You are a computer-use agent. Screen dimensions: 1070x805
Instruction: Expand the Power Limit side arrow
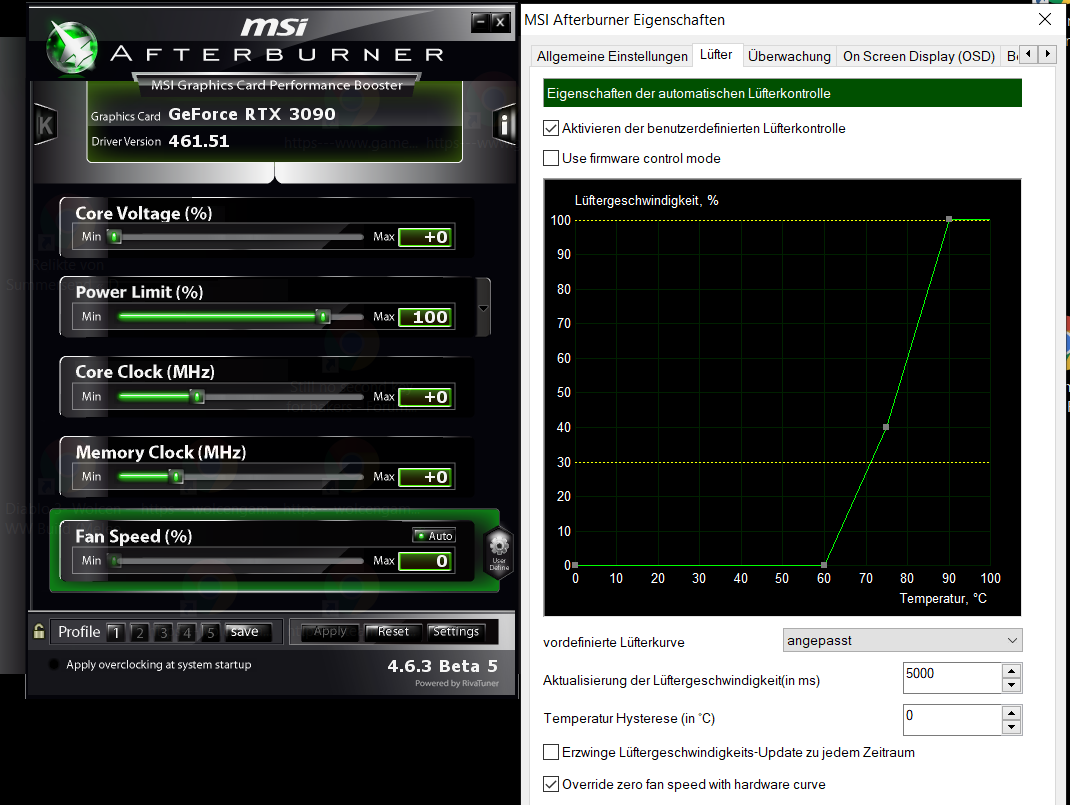pyautogui.click(x=483, y=308)
